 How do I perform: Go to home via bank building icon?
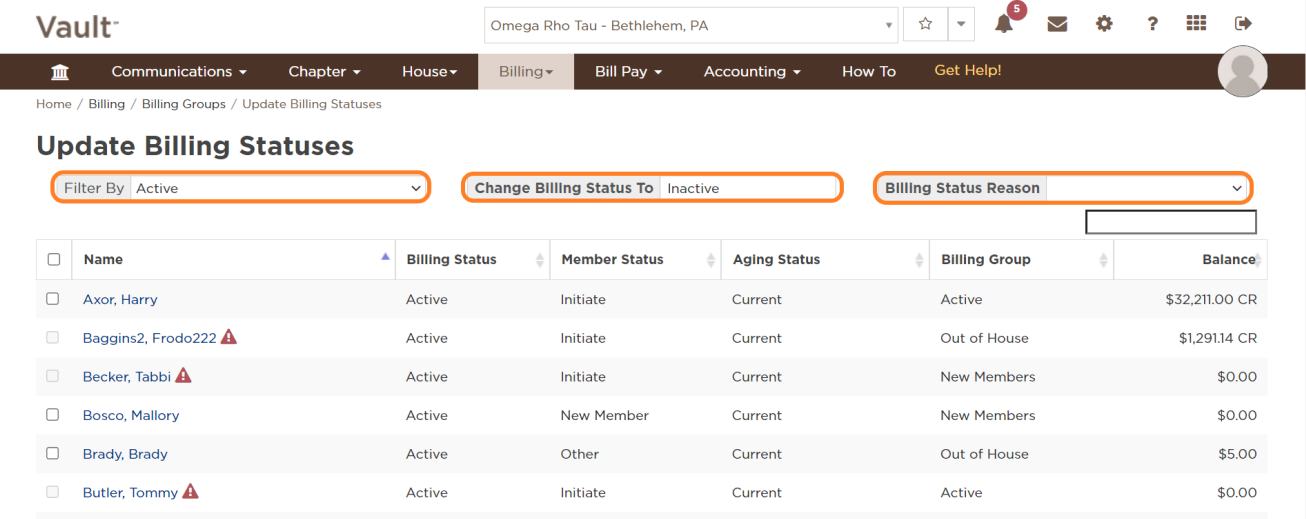pyautogui.click(x=60, y=72)
